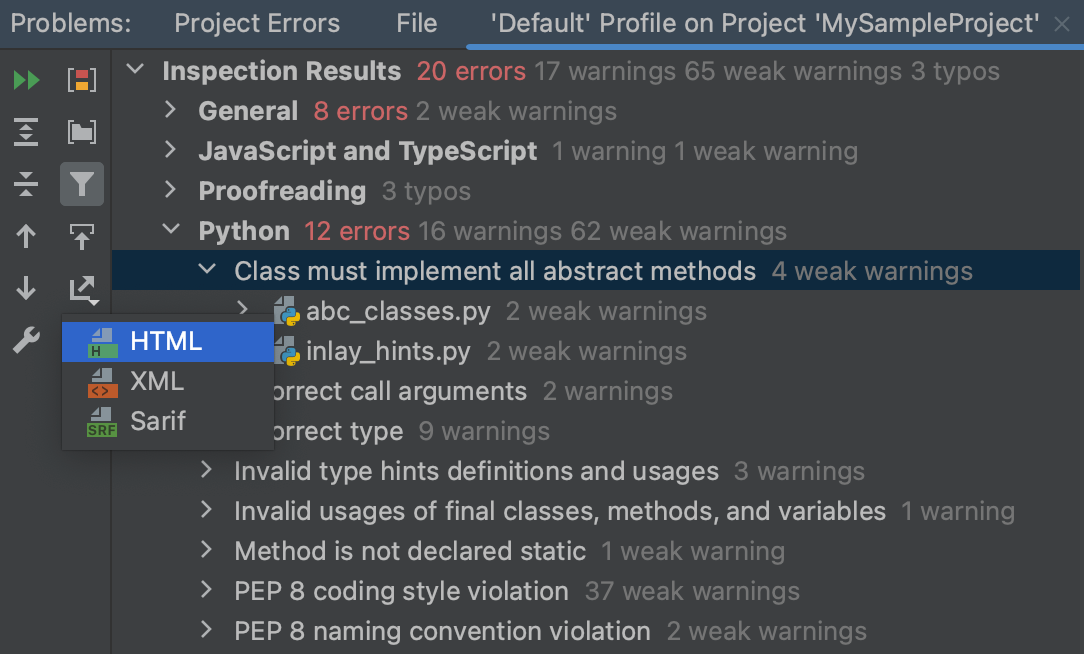This screenshot has width=1084, height=654.
Task: Collapse all nodes in the results tree
Action: point(25,183)
